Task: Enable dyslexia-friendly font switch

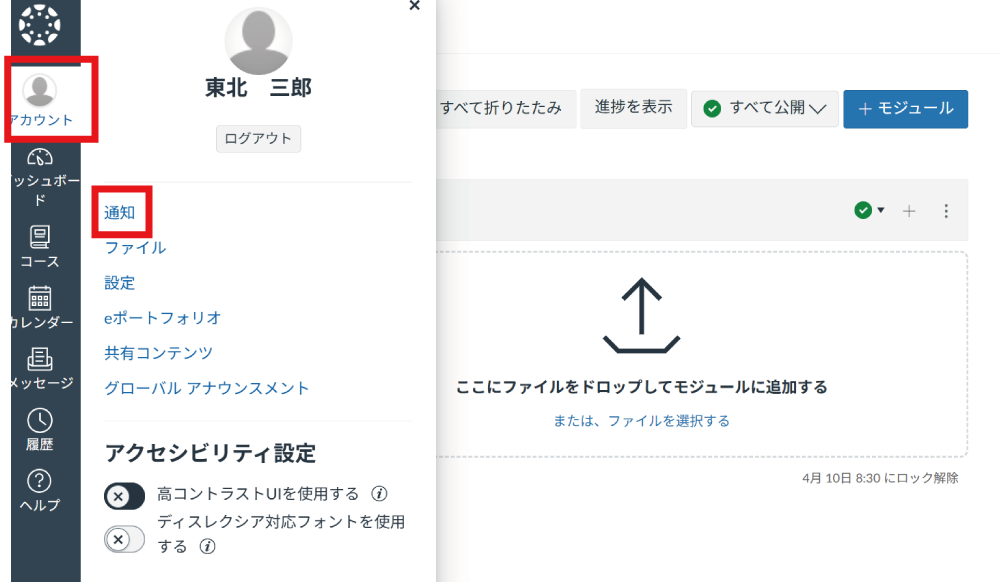Action: [x=125, y=539]
